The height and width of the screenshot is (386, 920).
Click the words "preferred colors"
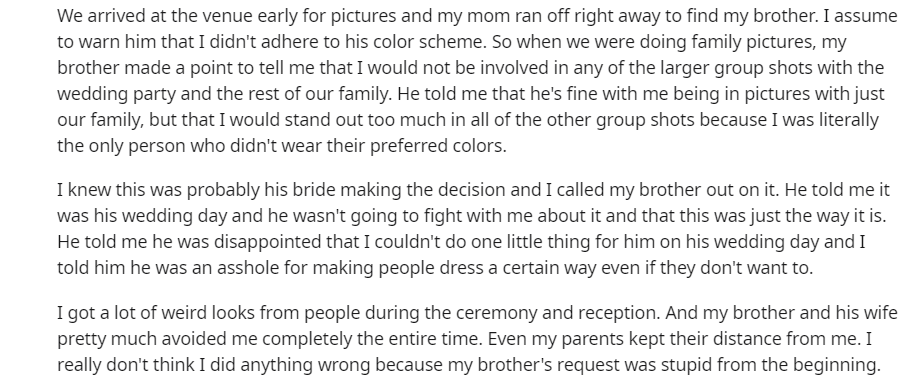(x=438, y=145)
